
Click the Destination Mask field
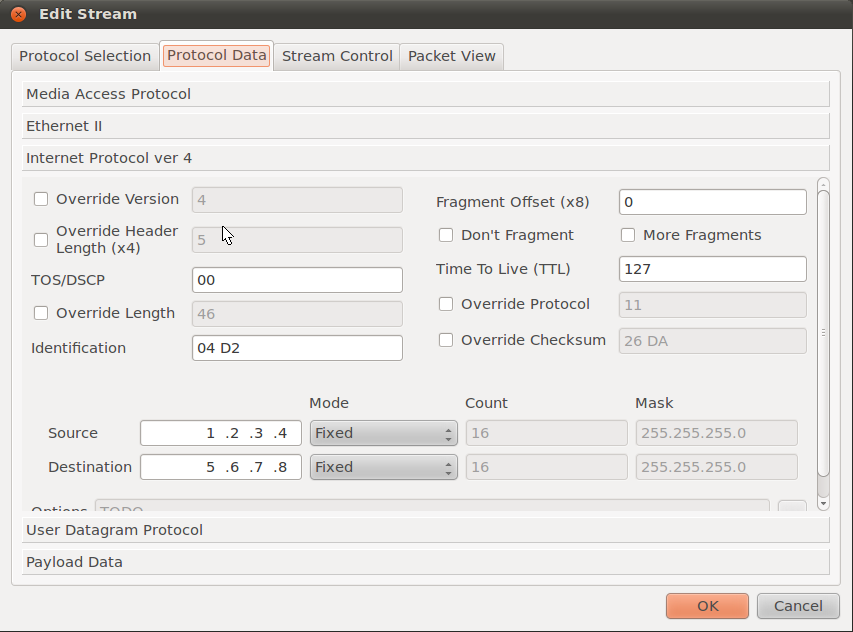(x=716, y=467)
